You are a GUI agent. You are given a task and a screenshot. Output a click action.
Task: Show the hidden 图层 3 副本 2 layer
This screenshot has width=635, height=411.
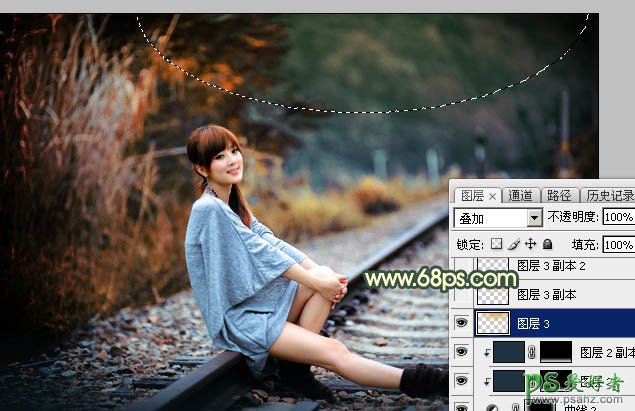click(461, 268)
